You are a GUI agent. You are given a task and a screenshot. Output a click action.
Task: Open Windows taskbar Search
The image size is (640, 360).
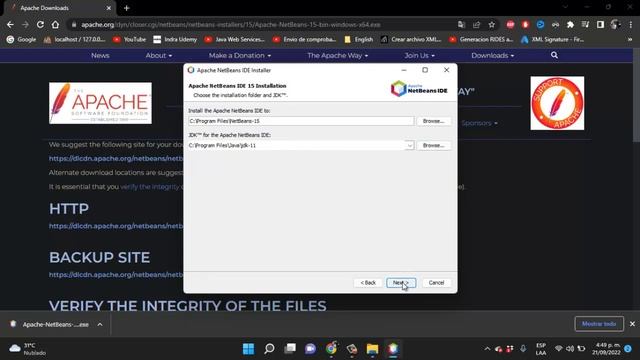269,349
